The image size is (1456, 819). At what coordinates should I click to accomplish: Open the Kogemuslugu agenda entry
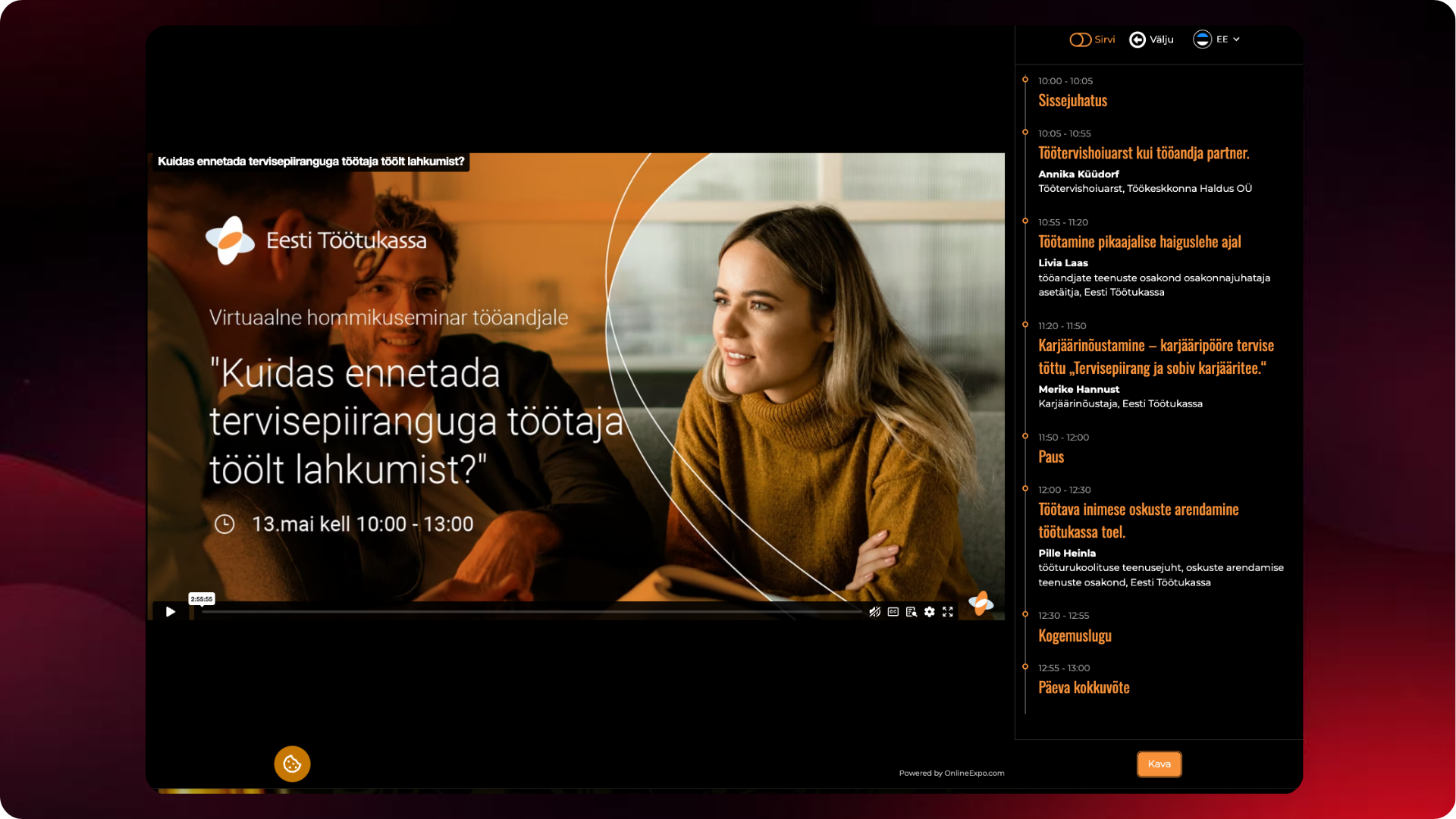tap(1075, 635)
